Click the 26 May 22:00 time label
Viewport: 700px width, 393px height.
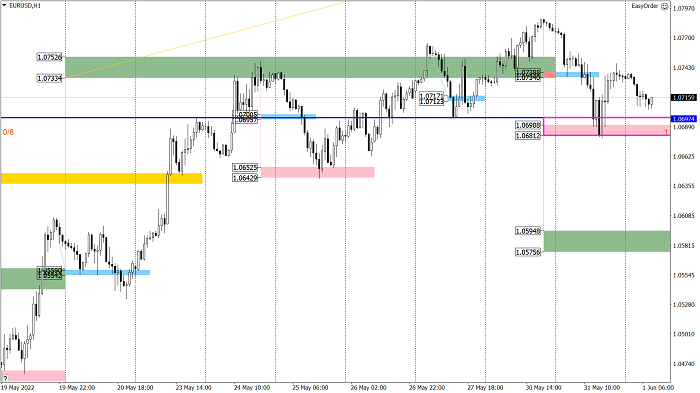tap(427, 388)
